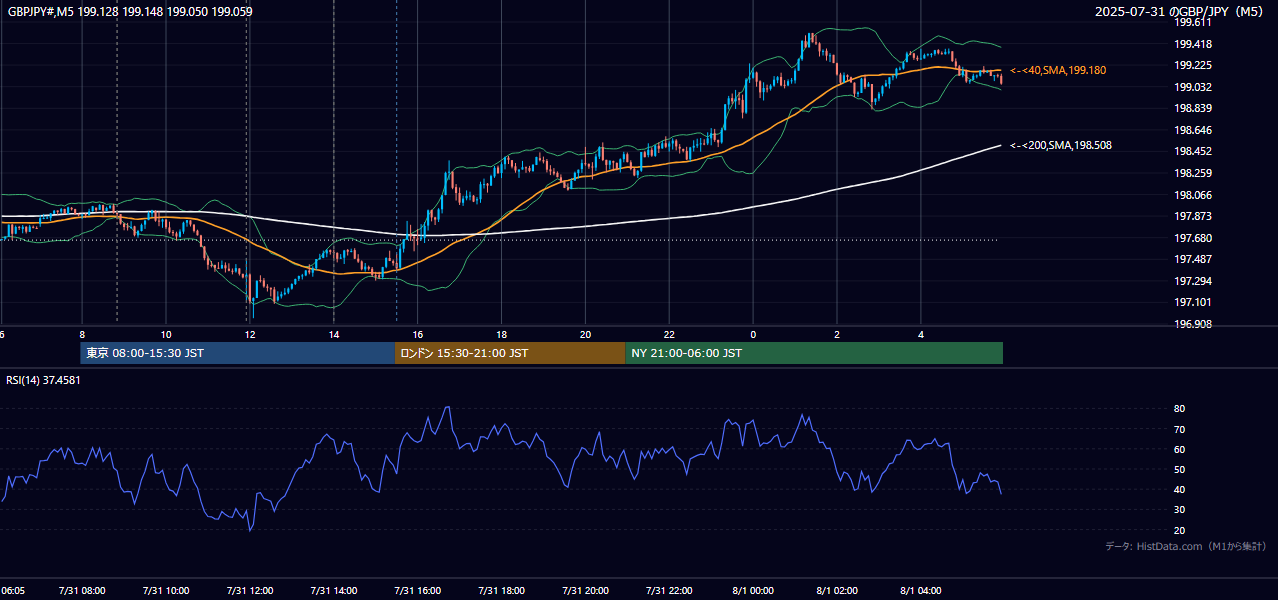
Task: Click the RSI(14) 37.4581 indicator label
Action: click(43, 380)
